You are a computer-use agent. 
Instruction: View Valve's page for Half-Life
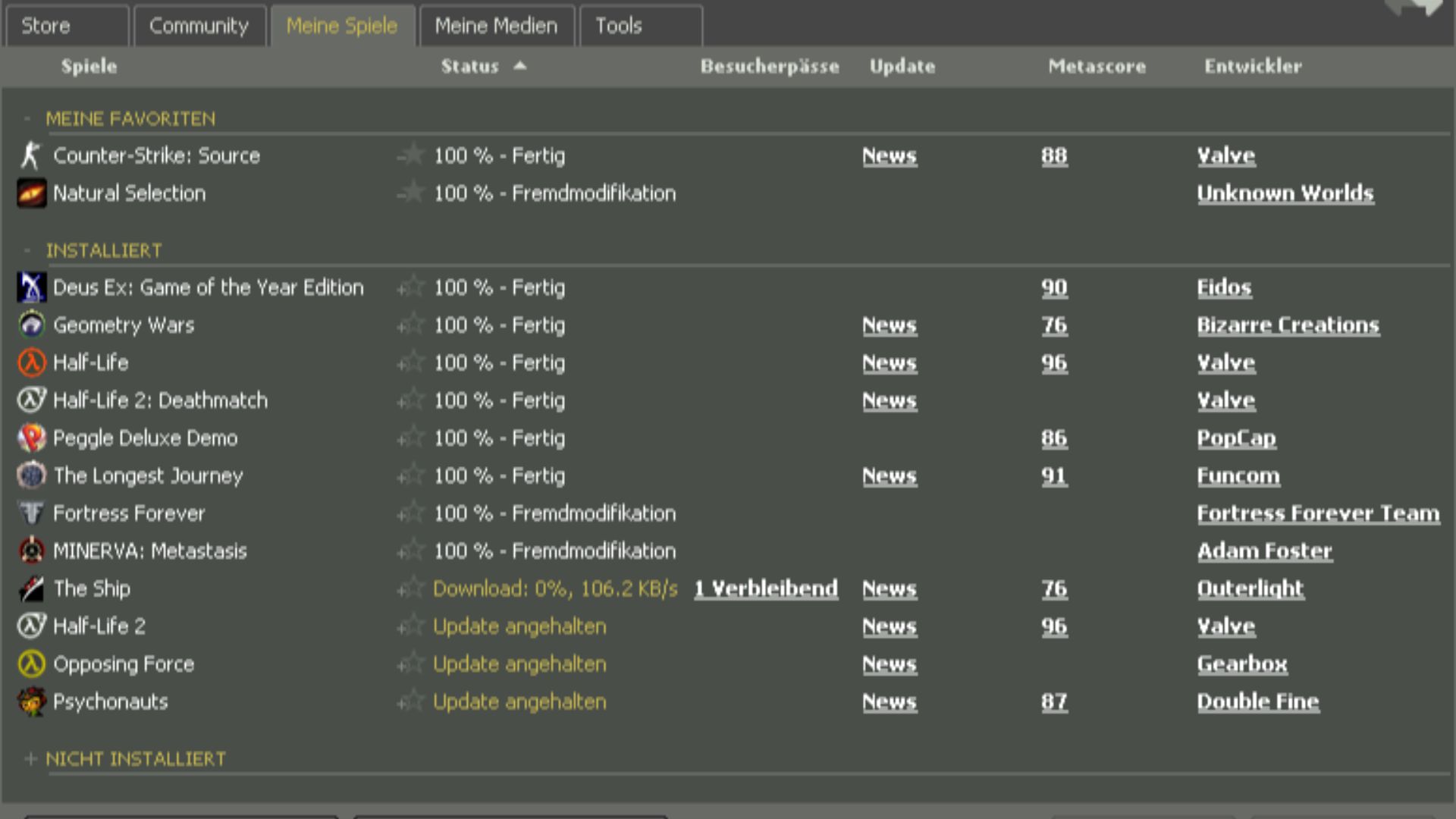pyautogui.click(x=1225, y=362)
